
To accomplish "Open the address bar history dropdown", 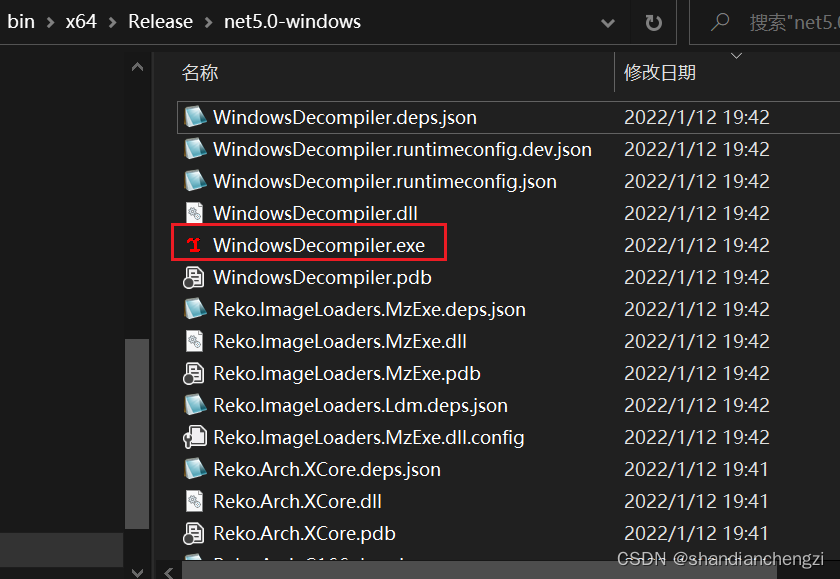I will click(x=608, y=23).
